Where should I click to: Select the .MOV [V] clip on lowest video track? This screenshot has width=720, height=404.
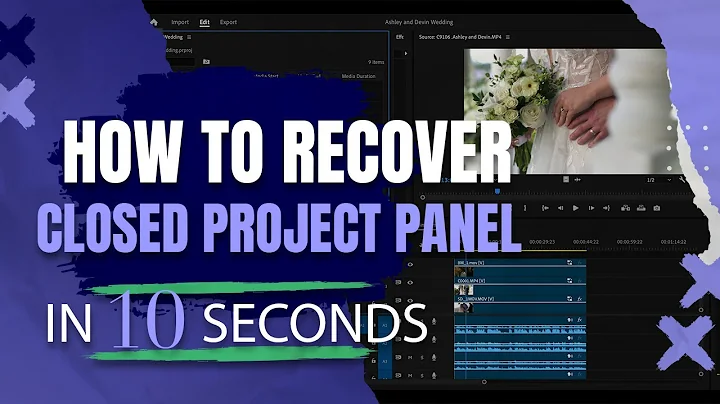(x=520, y=304)
